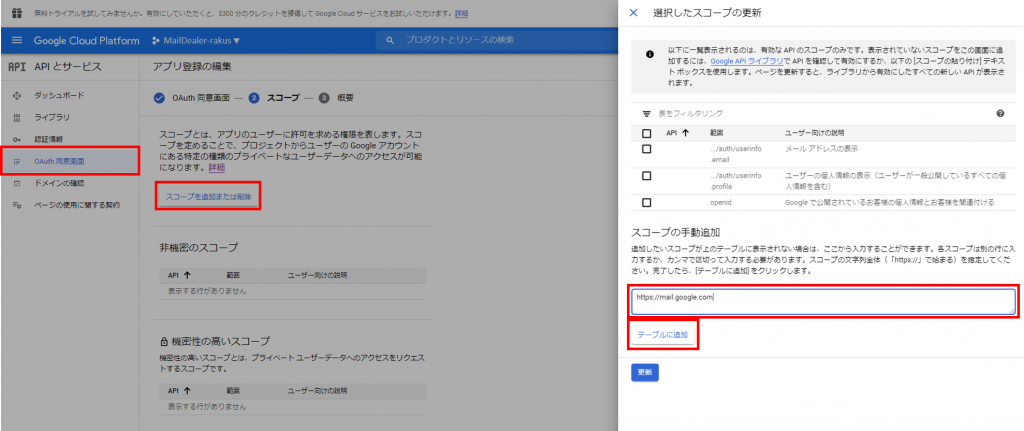Open ページの使用に関する契約 in the sidebar

77,205
